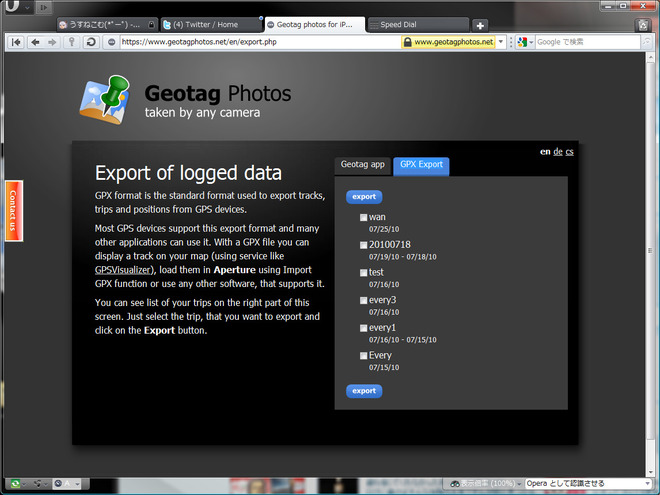The image size is (660, 495).
Task: Switch to the うすねこむ browser tab
Action: pos(107,25)
